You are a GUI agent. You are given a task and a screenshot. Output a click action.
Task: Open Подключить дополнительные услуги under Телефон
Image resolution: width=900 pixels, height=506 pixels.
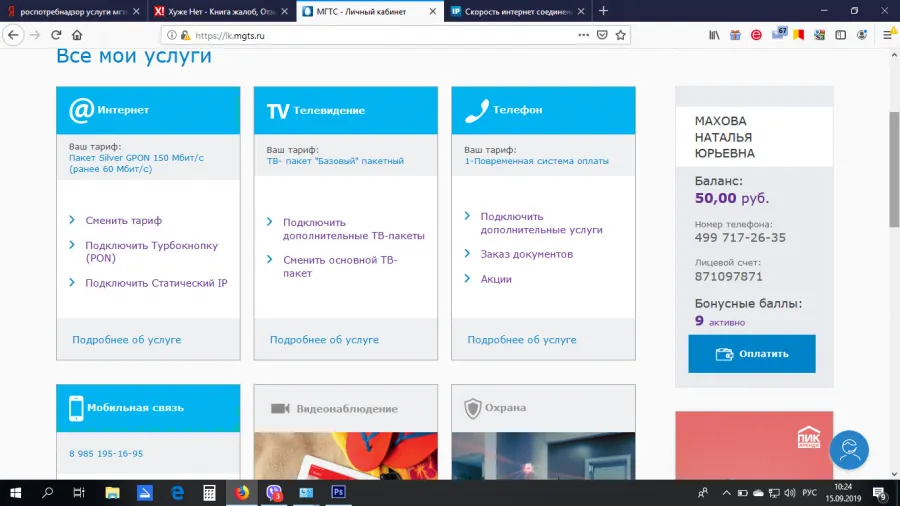point(541,223)
